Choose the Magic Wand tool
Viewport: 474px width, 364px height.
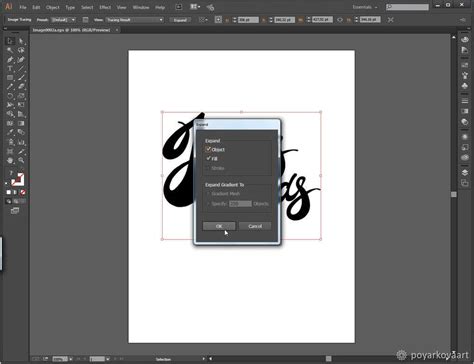click(10, 50)
